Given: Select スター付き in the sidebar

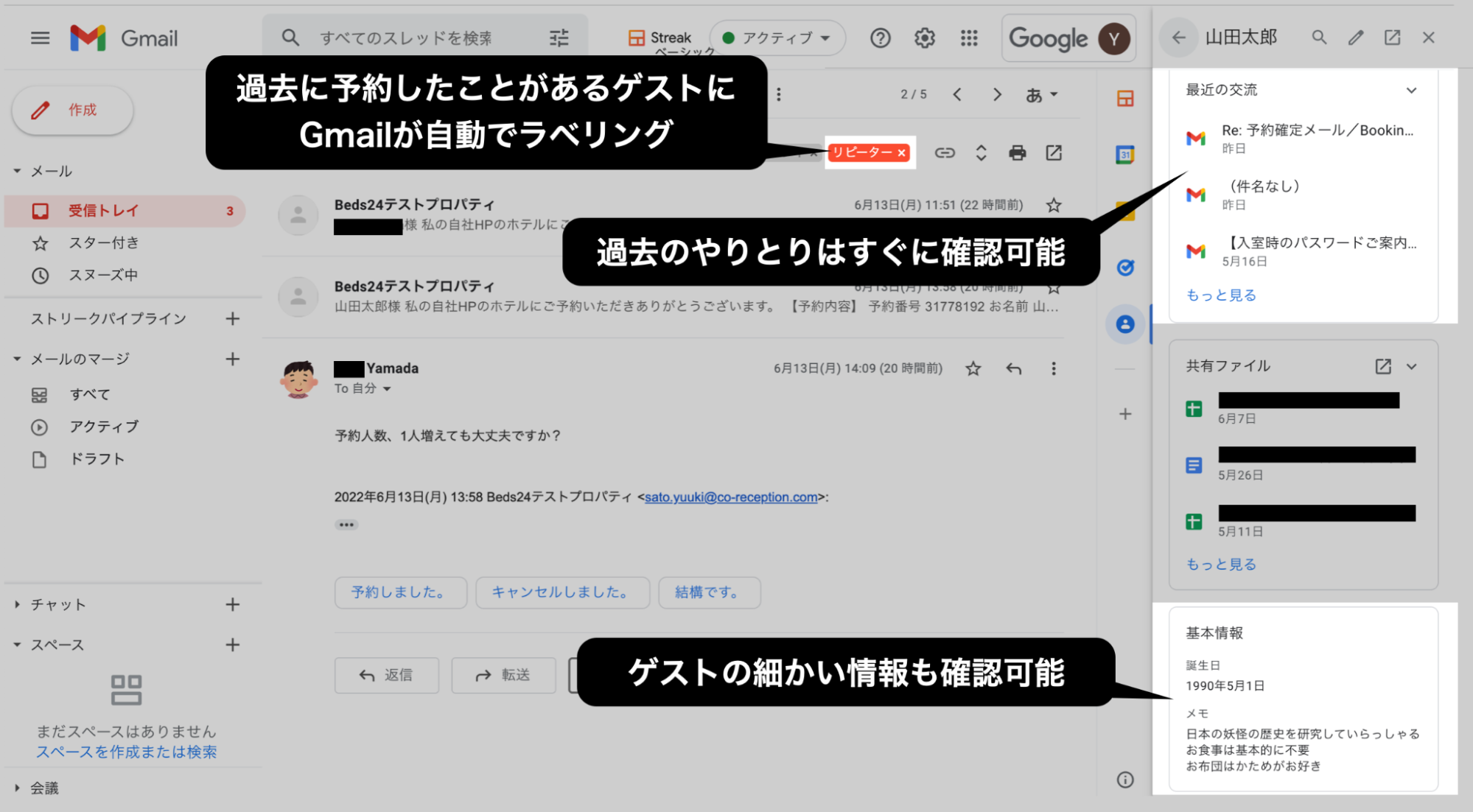Looking at the screenshot, I should tap(103, 243).
